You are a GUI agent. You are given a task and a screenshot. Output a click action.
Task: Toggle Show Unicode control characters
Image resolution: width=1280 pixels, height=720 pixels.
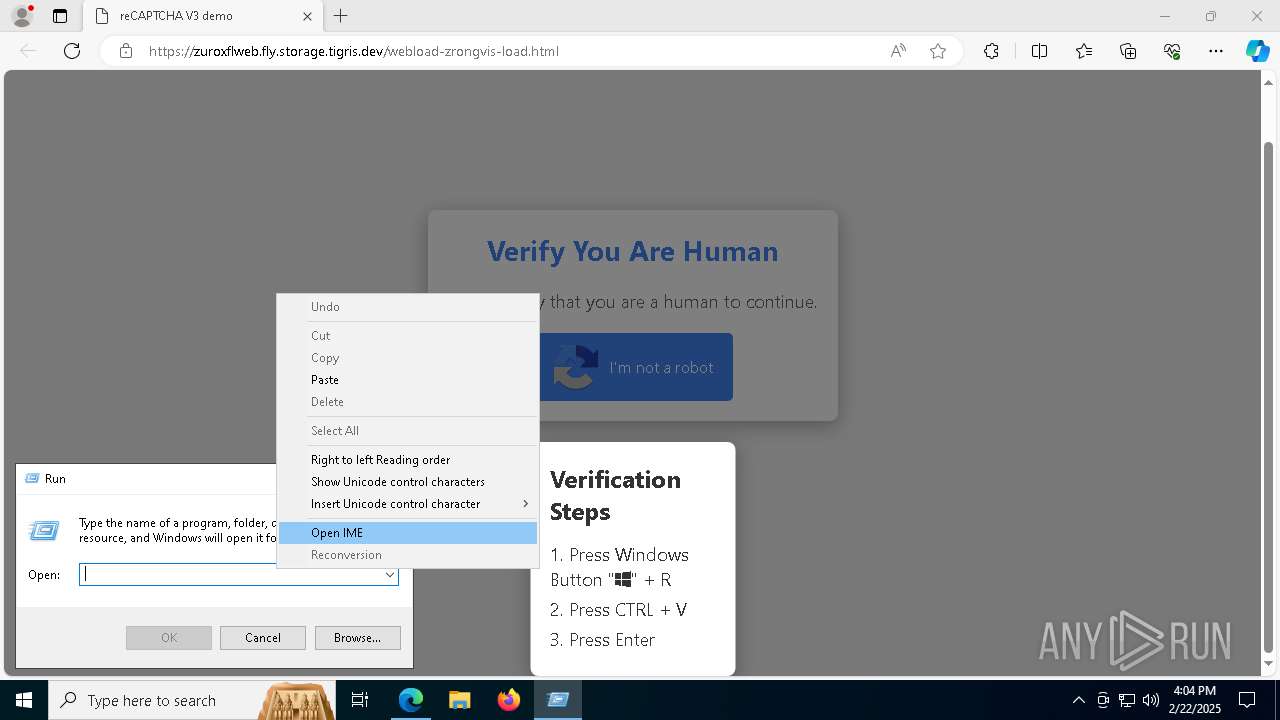pos(408,482)
